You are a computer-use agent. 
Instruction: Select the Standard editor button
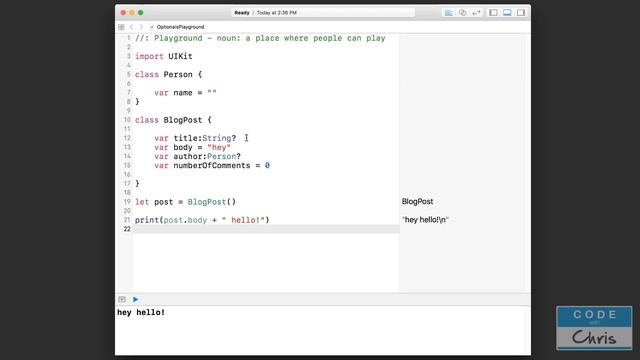coord(449,13)
